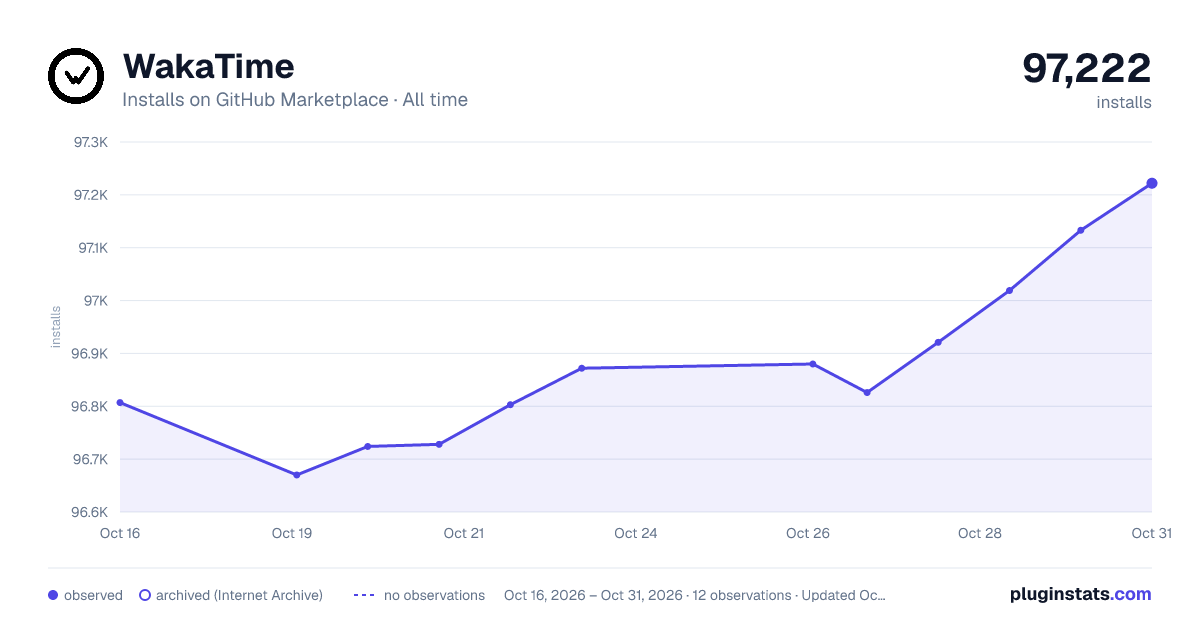Click the Oct 19 x-axis label

(292, 533)
